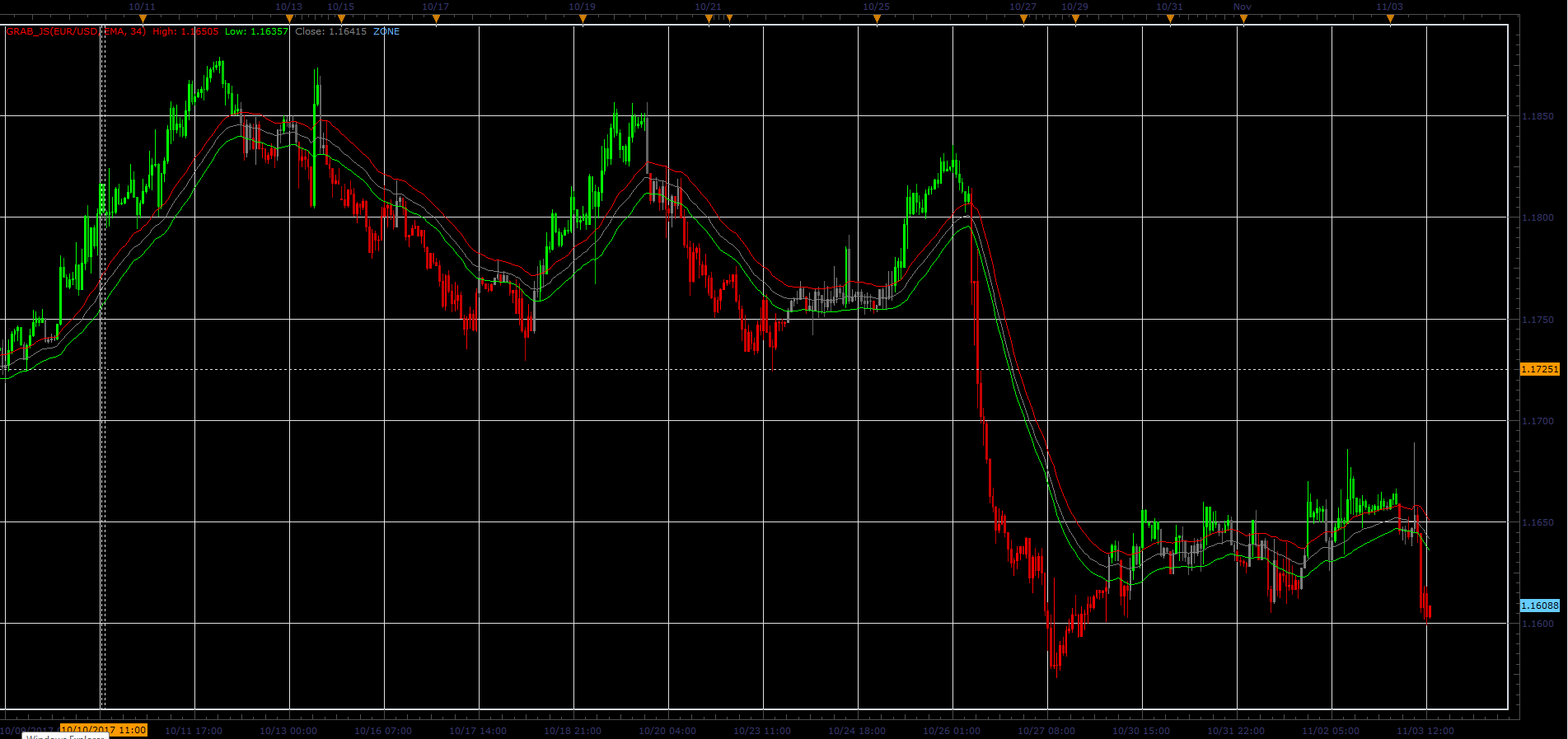The height and width of the screenshot is (739, 1568).
Task: Click the GRAB_JS(EUR/USD, EMA, 34) study label
Action: click(76, 31)
